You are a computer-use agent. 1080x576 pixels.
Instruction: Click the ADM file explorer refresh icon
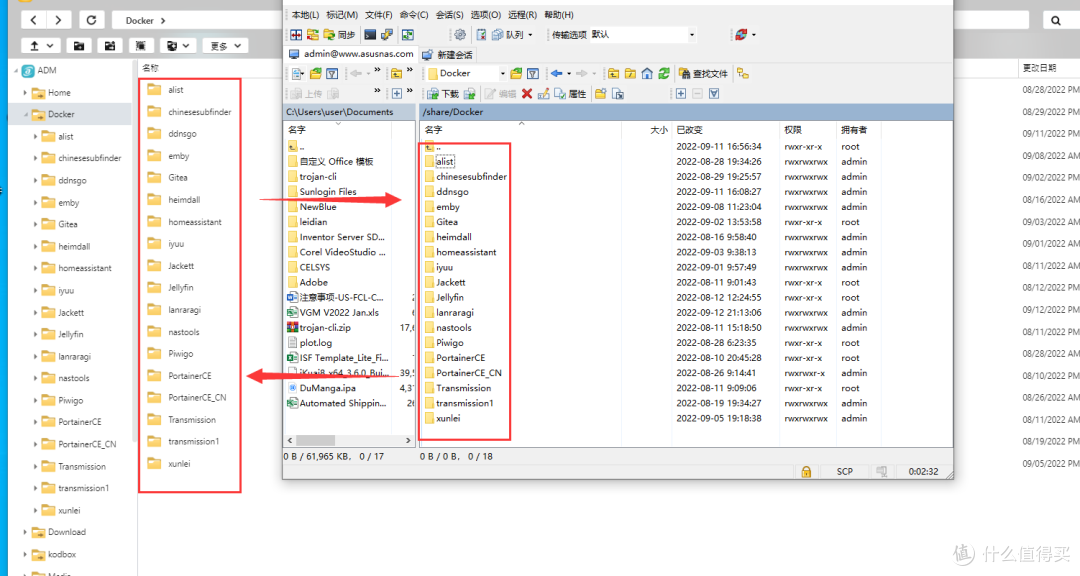tap(92, 20)
